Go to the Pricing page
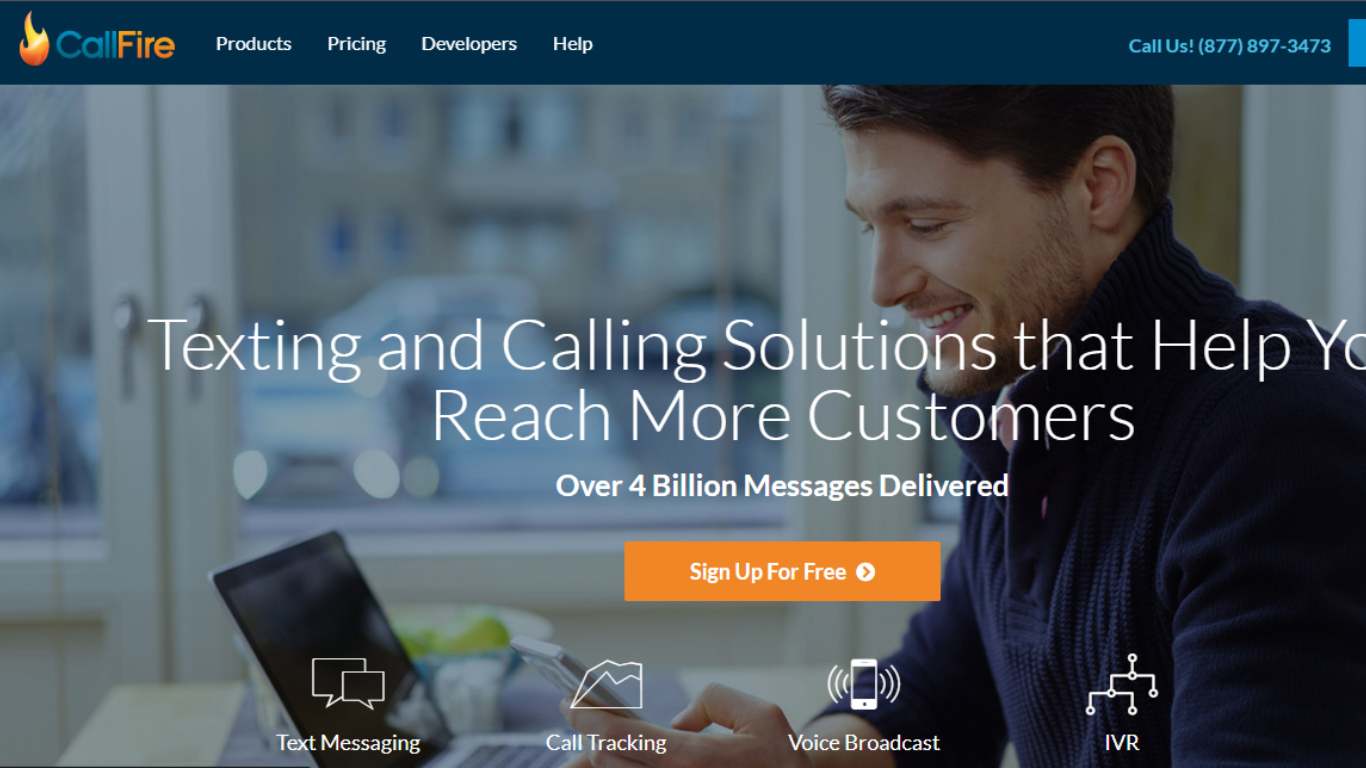1366x768 pixels. pos(356,44)
